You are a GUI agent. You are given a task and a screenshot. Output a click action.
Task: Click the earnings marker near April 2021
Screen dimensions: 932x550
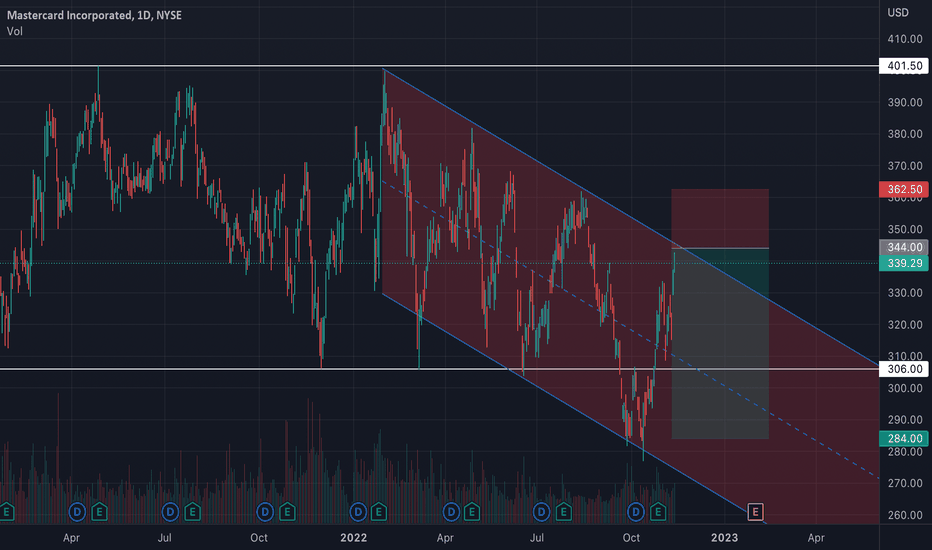(99, 511)
